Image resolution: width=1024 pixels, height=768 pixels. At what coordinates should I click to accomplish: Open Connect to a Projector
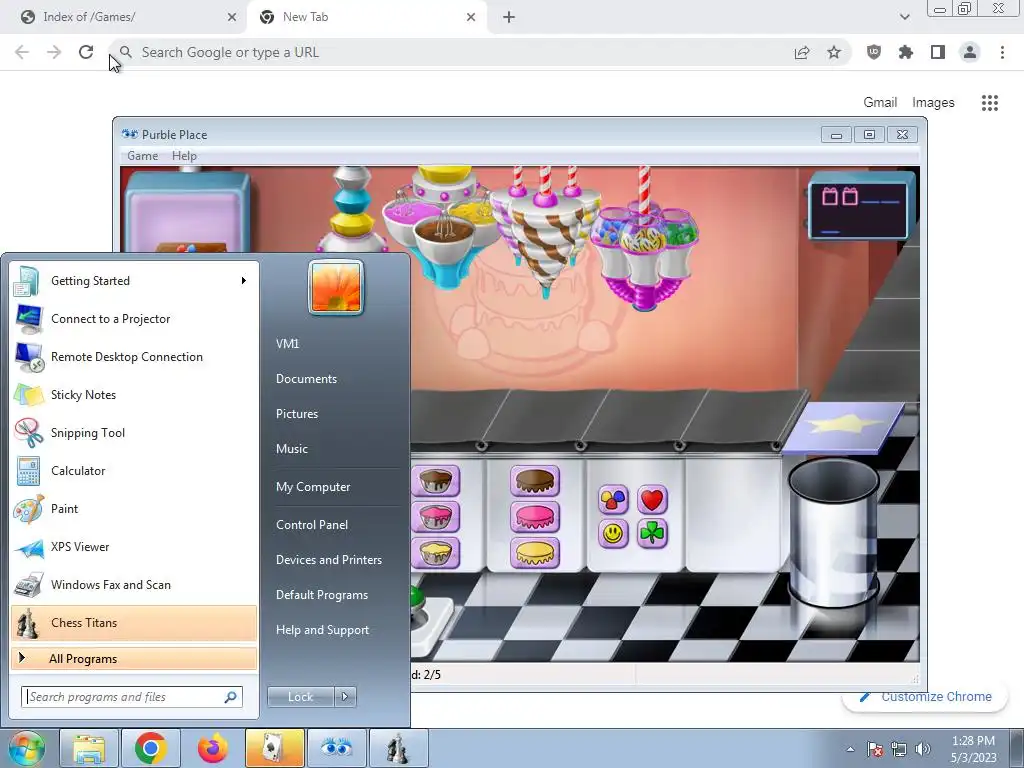pos(134,319)
